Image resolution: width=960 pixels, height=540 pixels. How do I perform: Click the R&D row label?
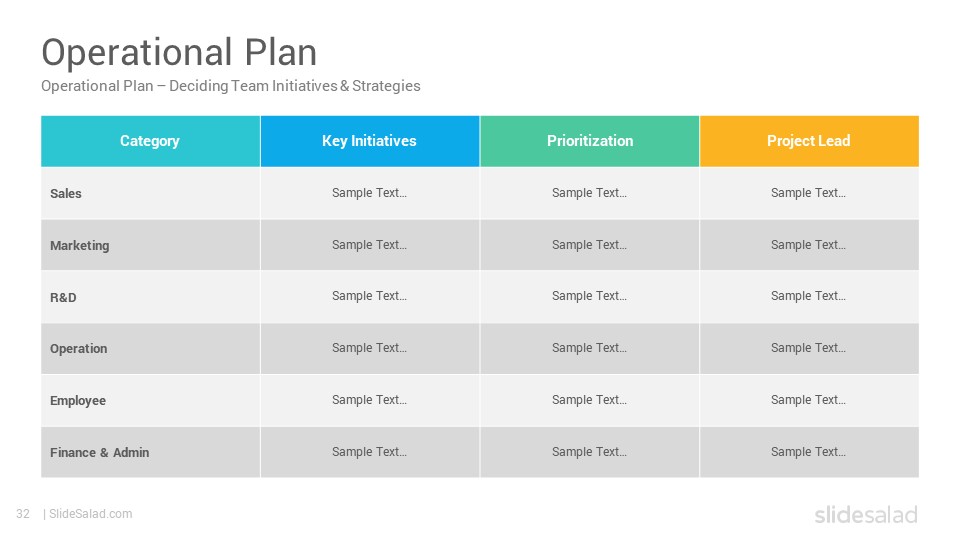63,298
